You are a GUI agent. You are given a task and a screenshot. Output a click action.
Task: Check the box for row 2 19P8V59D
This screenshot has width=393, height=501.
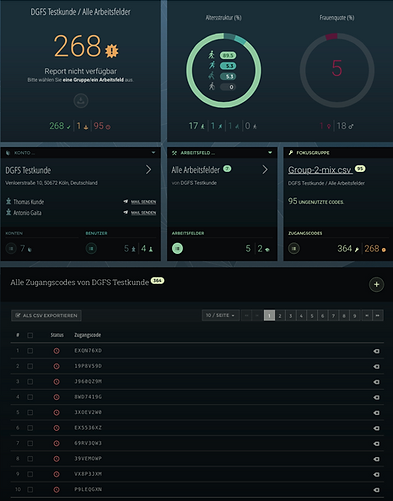(30, 366)
